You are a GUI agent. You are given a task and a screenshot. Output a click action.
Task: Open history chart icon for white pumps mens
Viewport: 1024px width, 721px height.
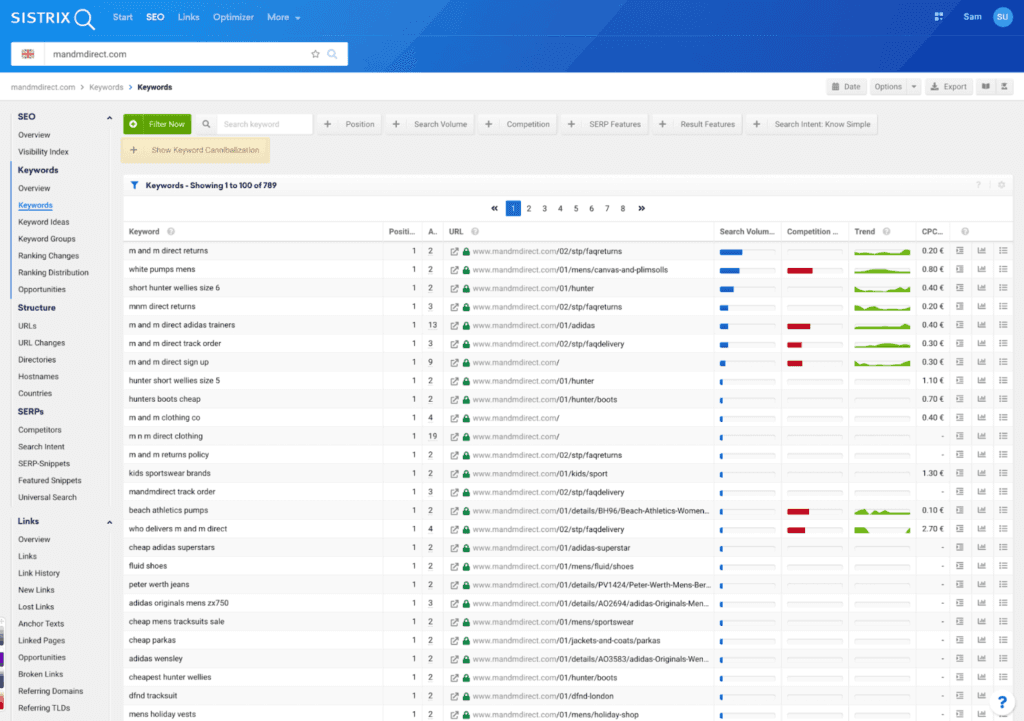tap(982, 269)
